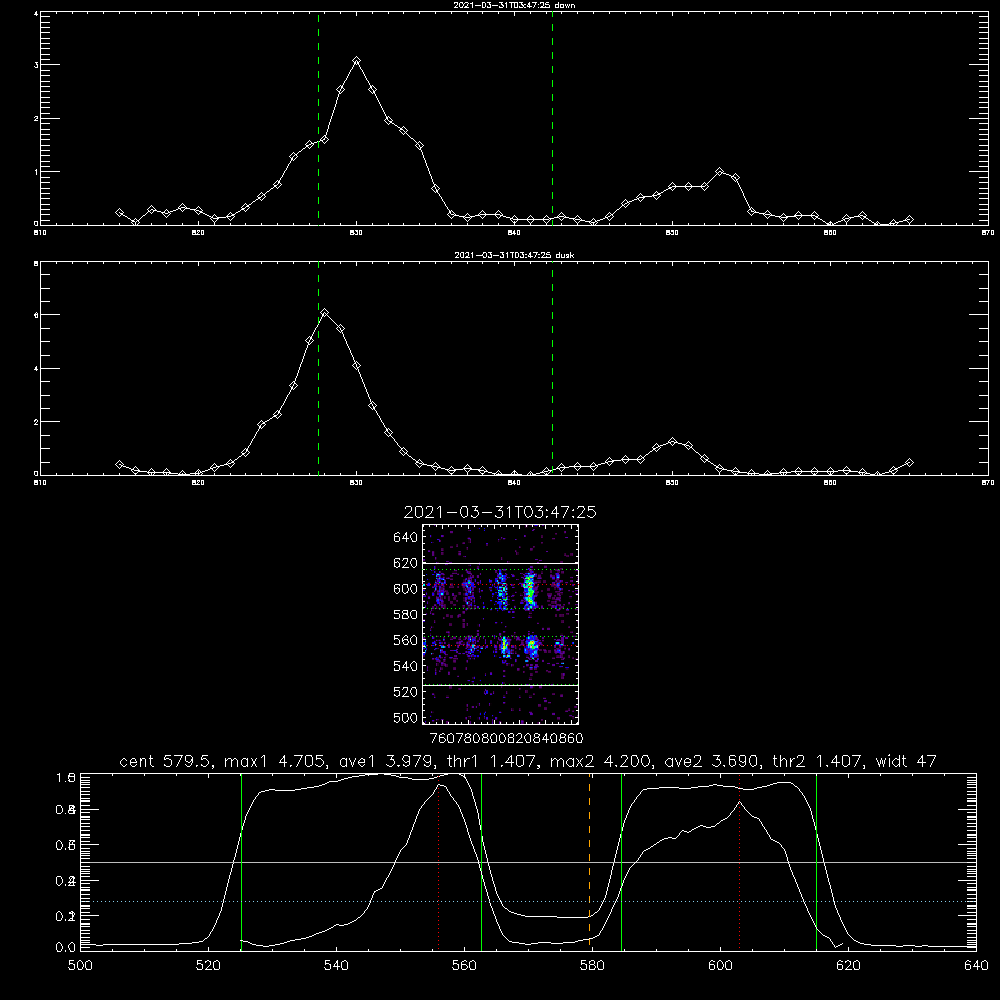
Task: Click the heatmap y-axis label 640
Action: coord(406,538)
